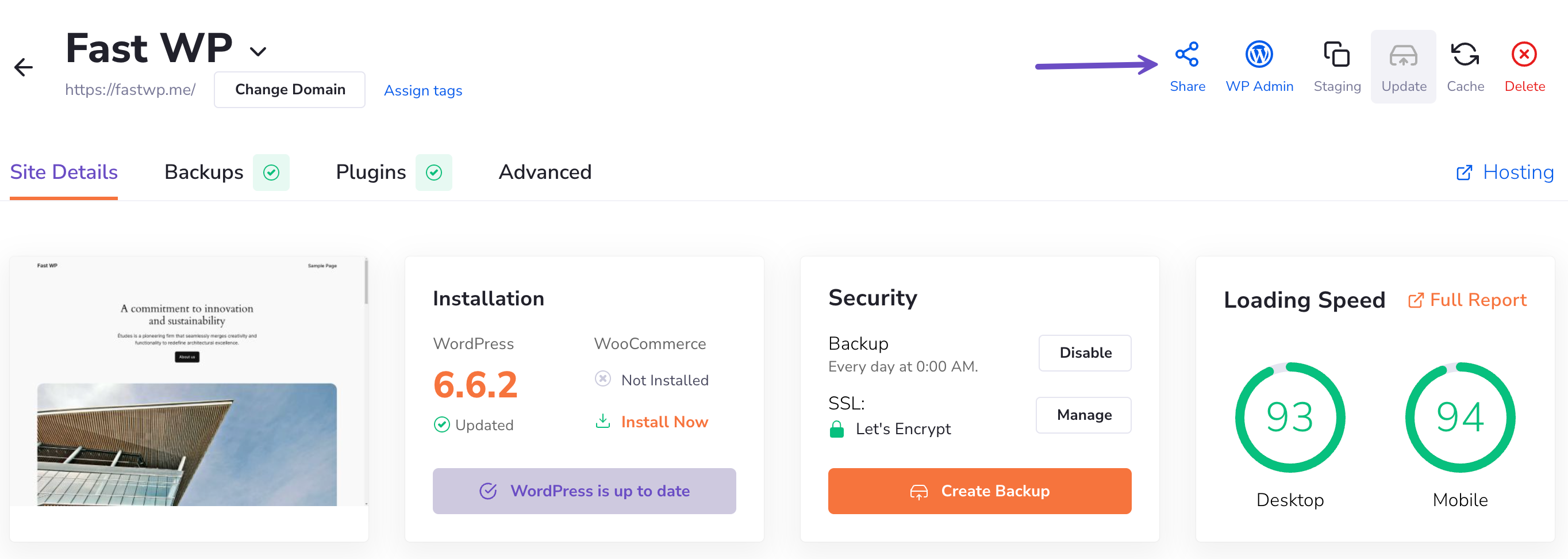Clear site cache with Cache icon

pyautogui.click(x=1465, y=55)
